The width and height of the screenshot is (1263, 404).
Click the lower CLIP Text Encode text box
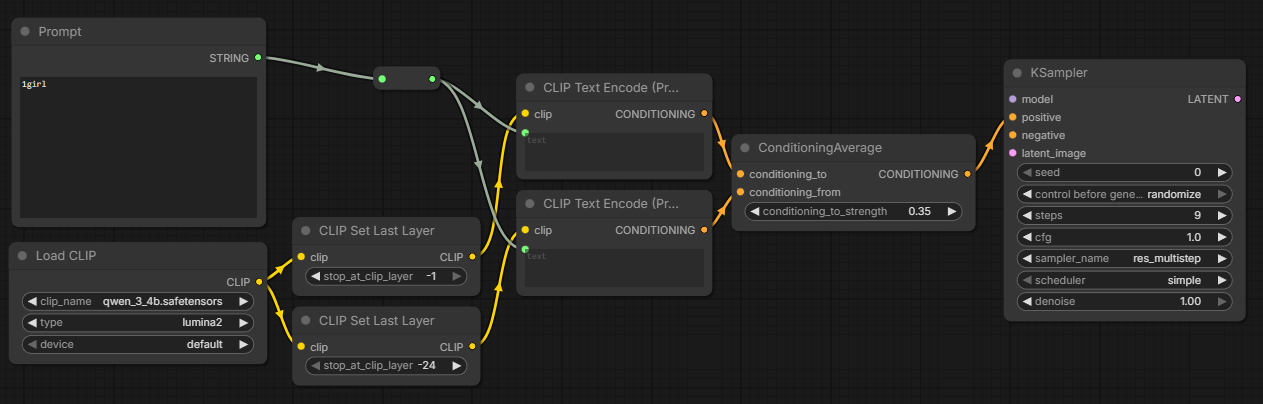click(x=614, y=266)
